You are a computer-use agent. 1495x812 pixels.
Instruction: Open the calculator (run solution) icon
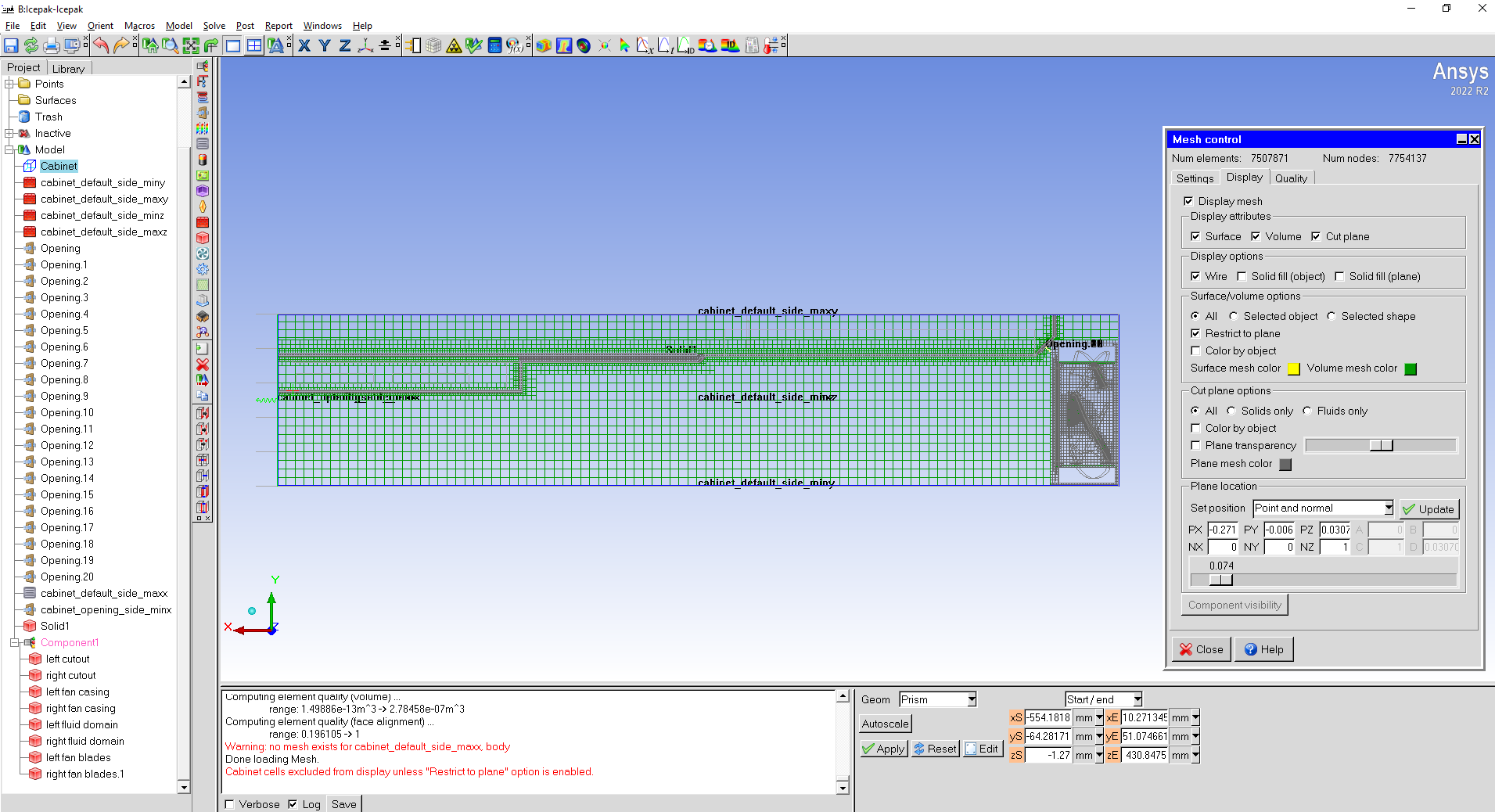(x=494, y=46)
